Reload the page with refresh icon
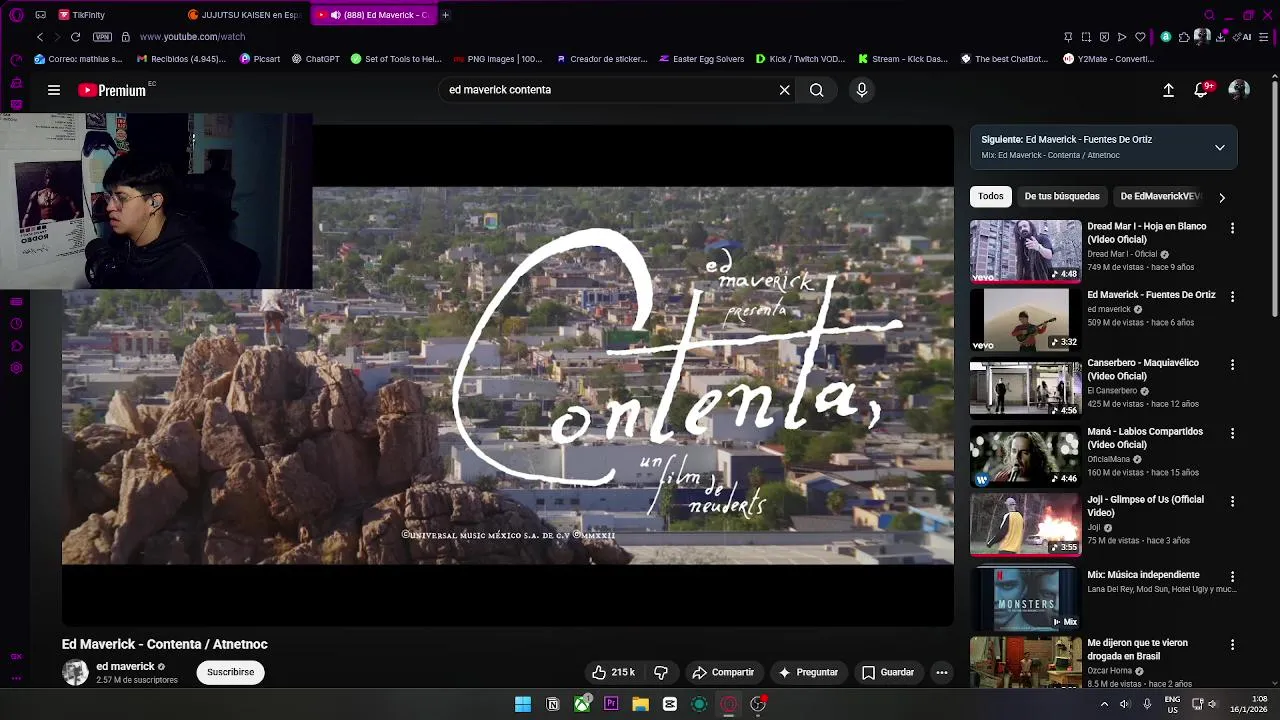Viewport: 1280px width, 720px height. coord(75,37)
